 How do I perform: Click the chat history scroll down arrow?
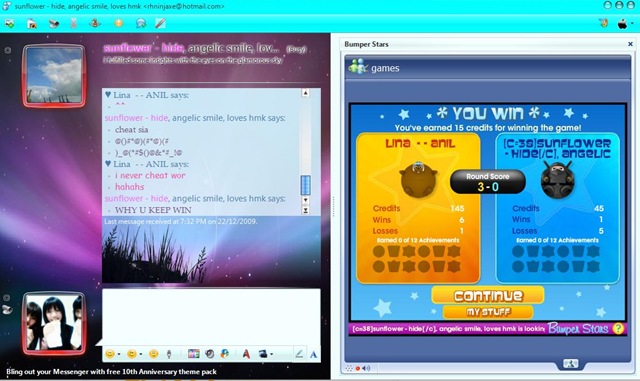click(x=305, y=201)
